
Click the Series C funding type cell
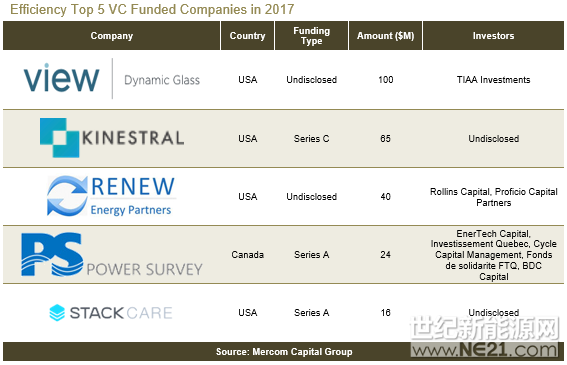311,139
